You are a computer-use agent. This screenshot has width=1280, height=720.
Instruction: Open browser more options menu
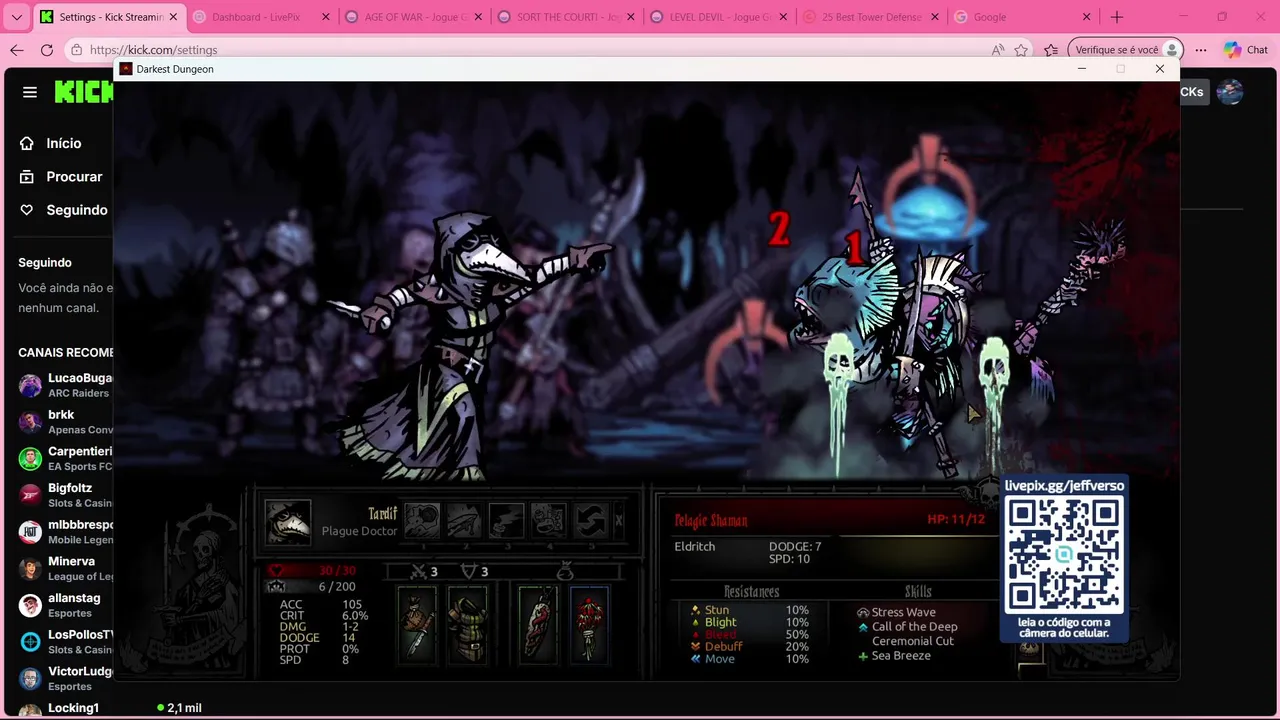[x=1201, y=50]
